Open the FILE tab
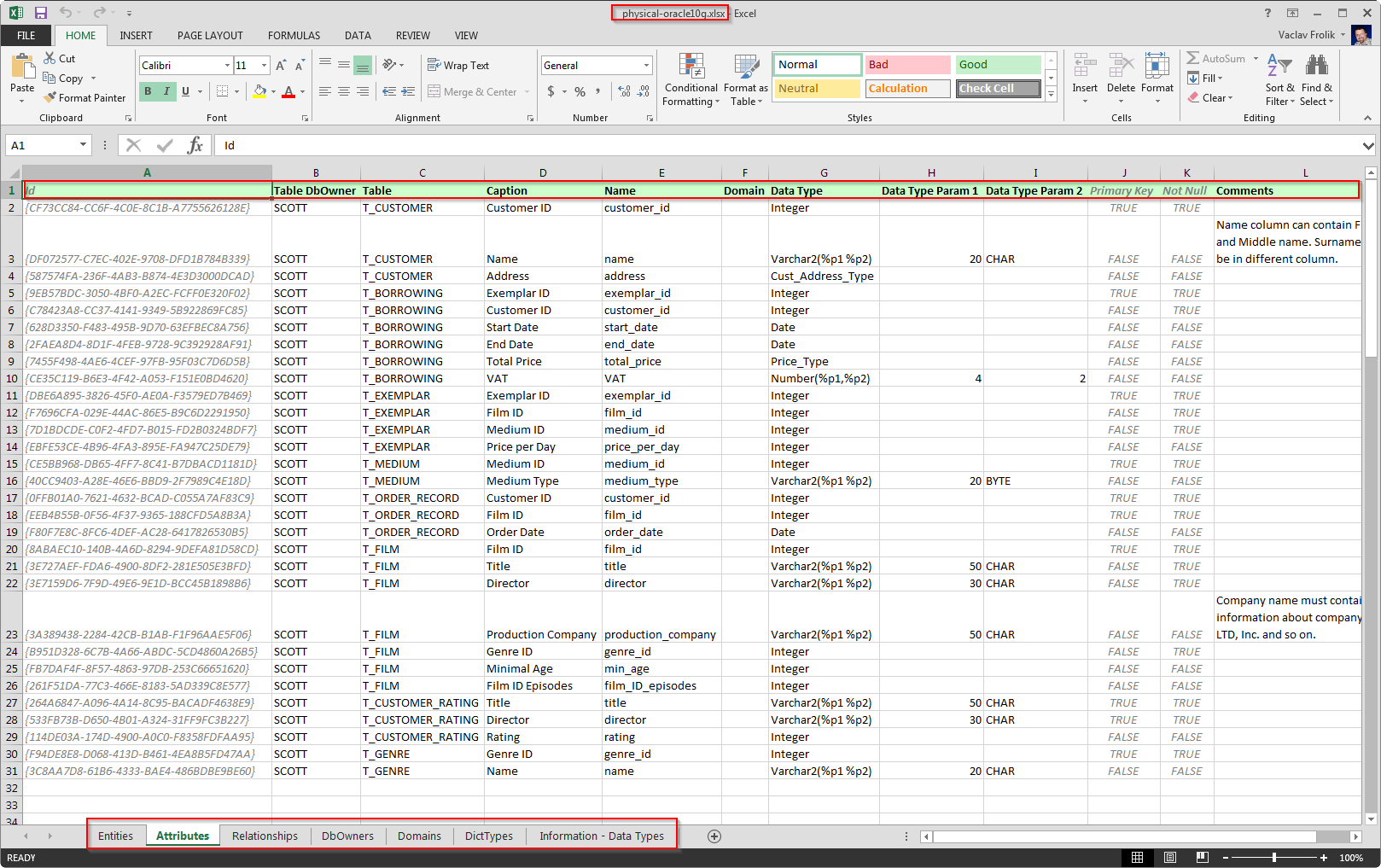This screenshot has width=1381, height=868. (x=26, y=35)
